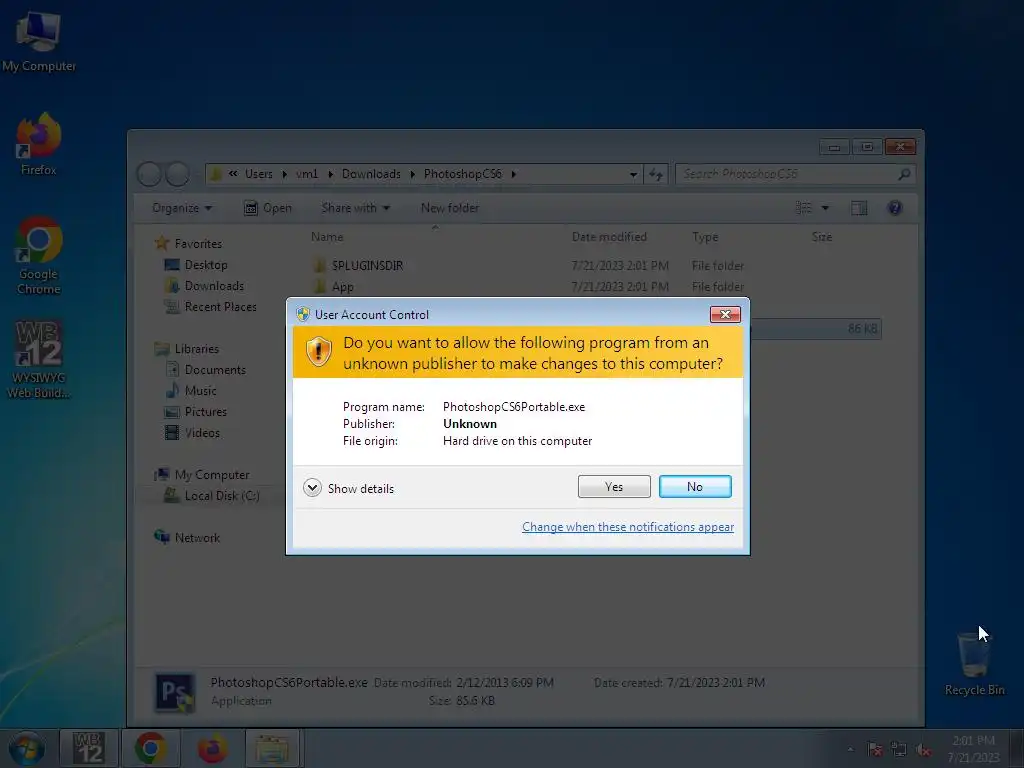Open 'Change when these notifications appear' link
Viewport: 1024px width, 768px height.
(x=628, y=527)
